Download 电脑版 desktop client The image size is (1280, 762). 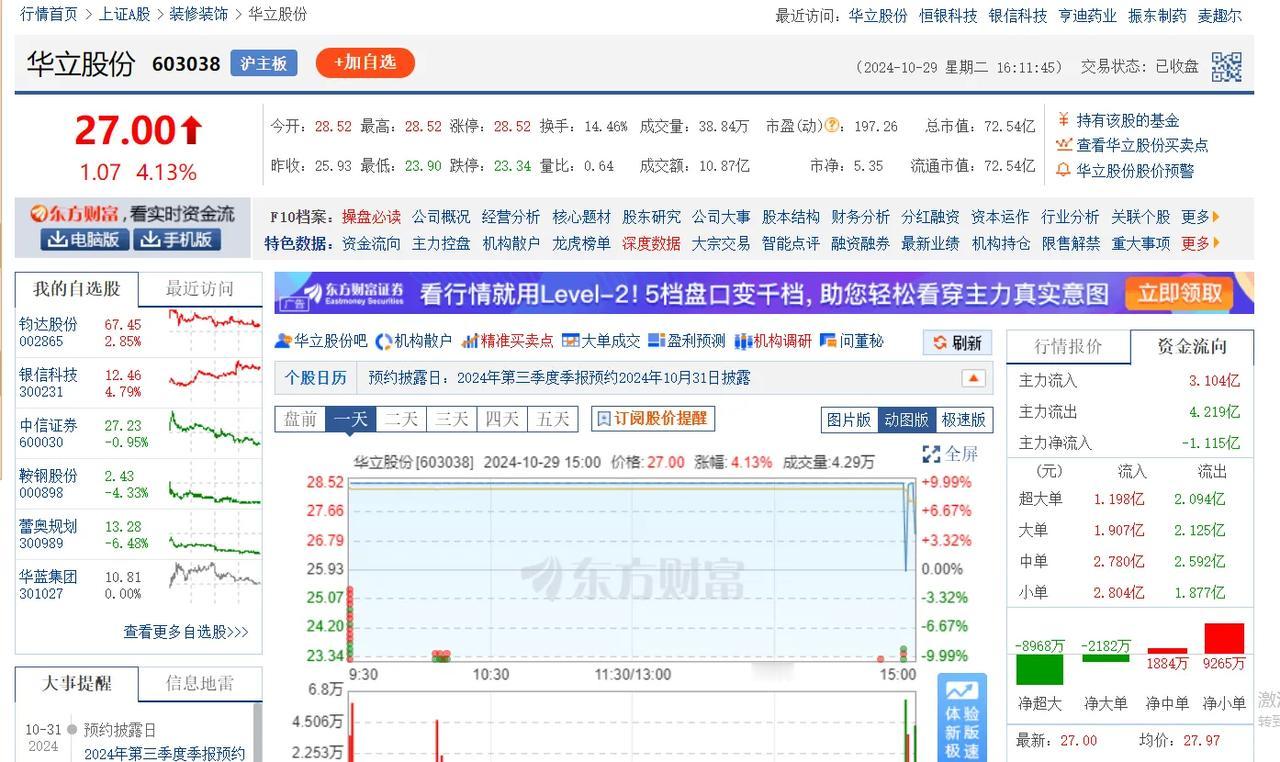tap(85, 240)
